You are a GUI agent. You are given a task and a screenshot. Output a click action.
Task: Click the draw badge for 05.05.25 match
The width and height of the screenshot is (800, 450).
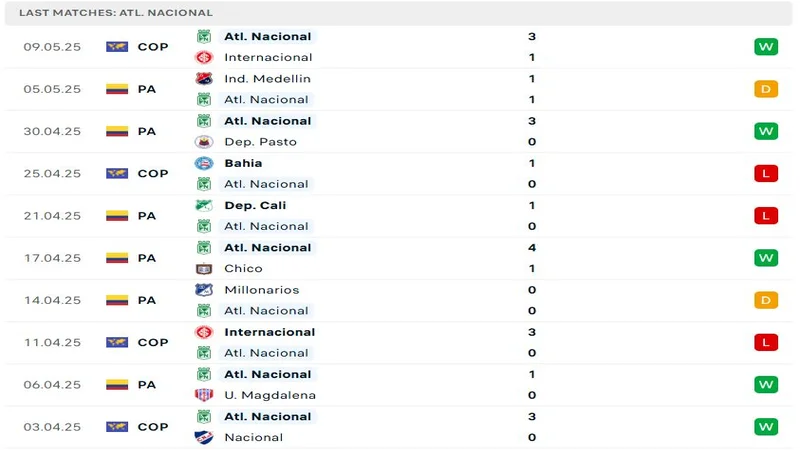(x=766, y=89)
